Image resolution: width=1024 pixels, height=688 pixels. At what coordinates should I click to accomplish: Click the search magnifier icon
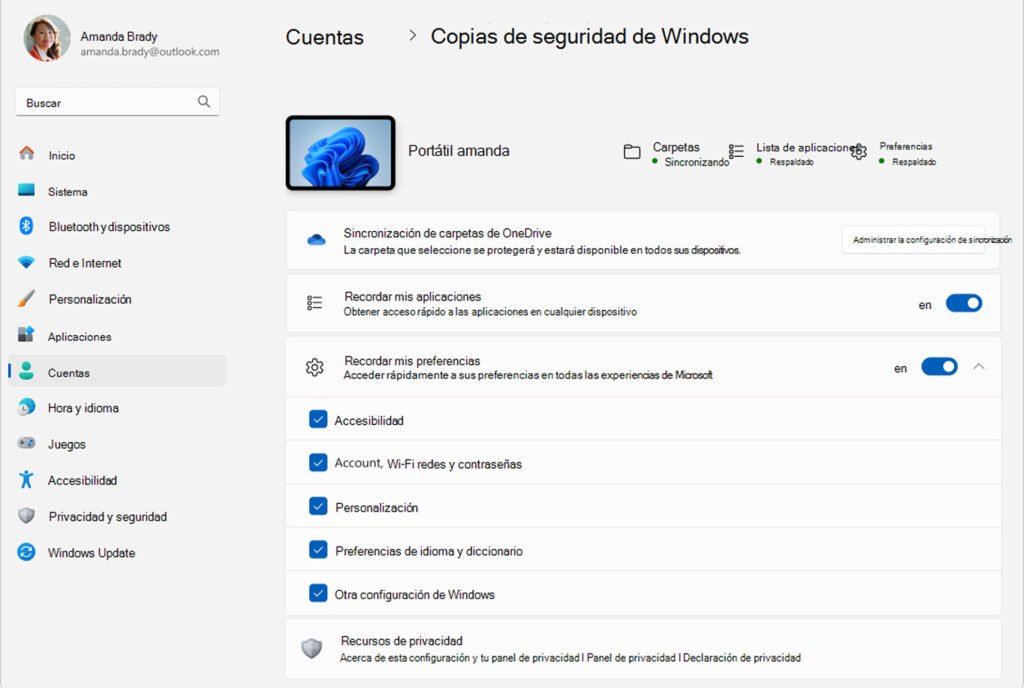[x=204, y=102]
